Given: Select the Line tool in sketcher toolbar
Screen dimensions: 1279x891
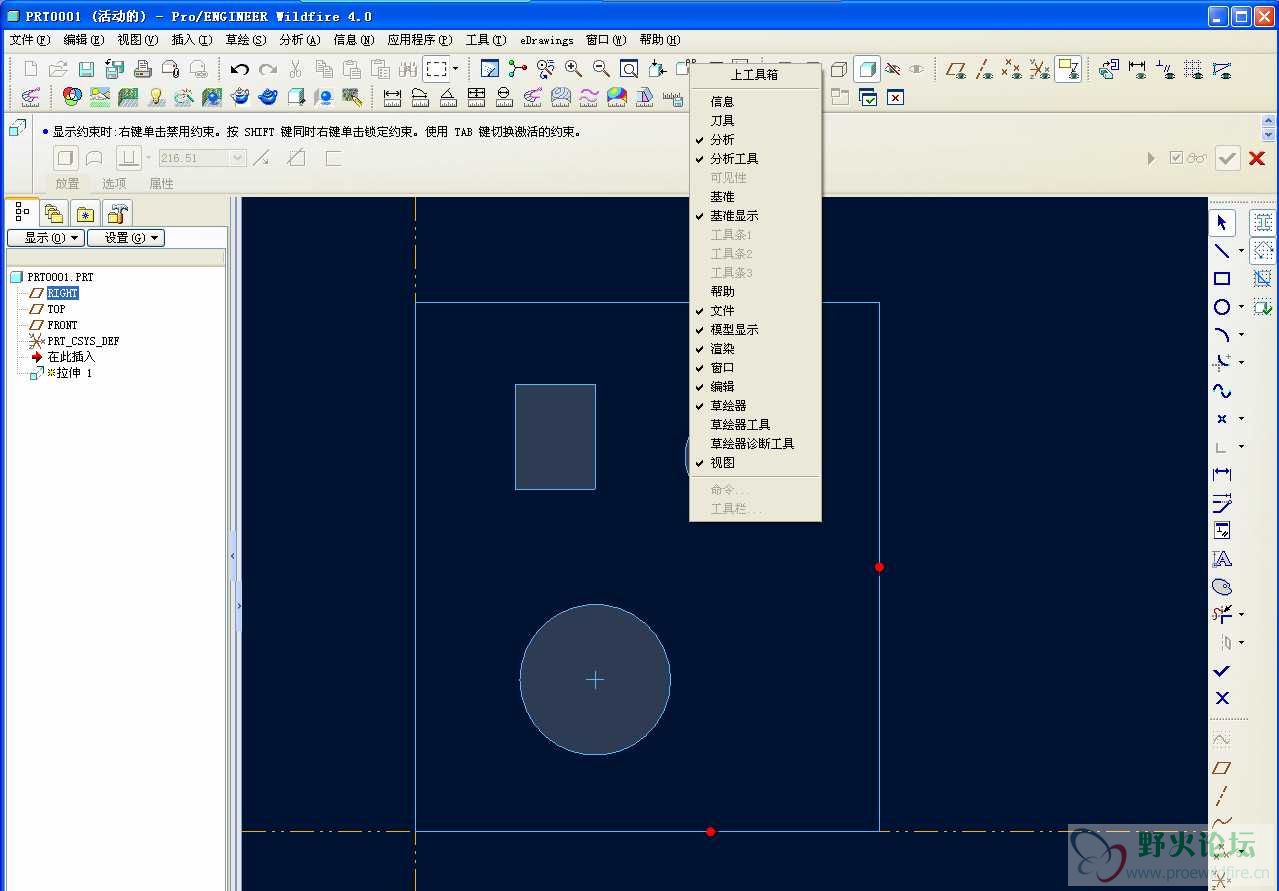Looking at the screenshot, I should (1222, 250).
